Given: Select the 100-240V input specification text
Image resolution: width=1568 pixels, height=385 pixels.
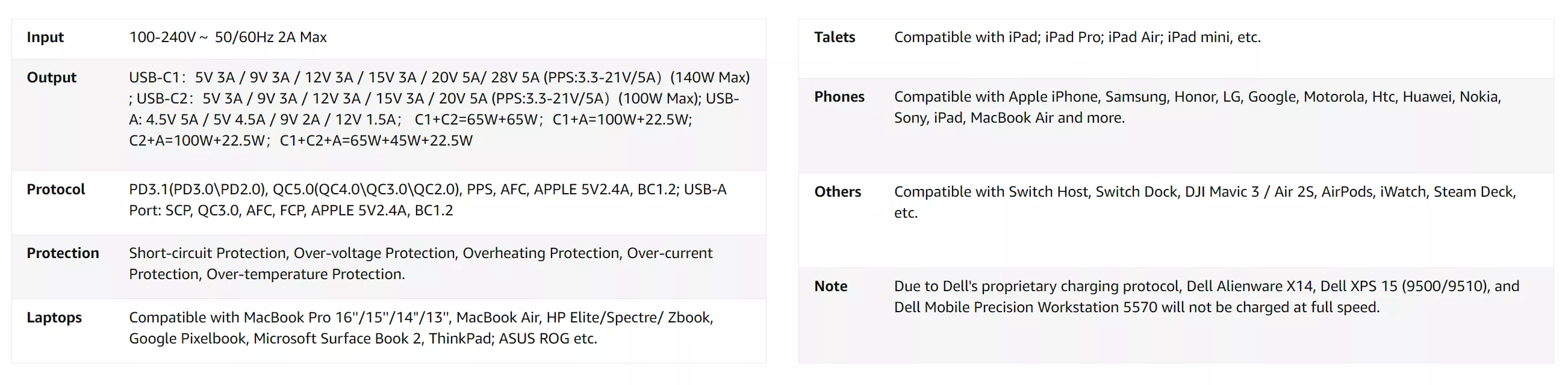Looking at the screenshot, I should (228, 37).
